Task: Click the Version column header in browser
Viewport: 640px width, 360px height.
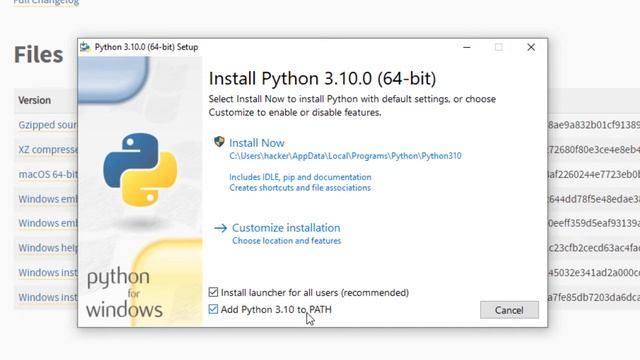Action: [x=34, y=100]
